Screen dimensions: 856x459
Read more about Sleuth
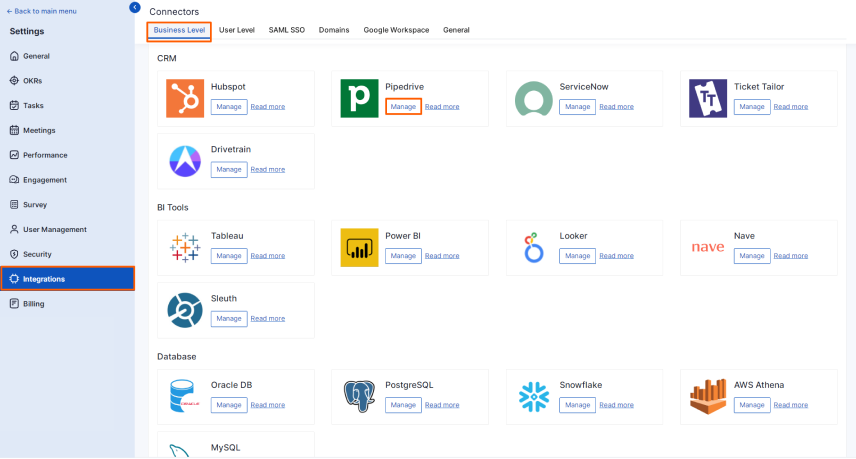click(268, 319)
